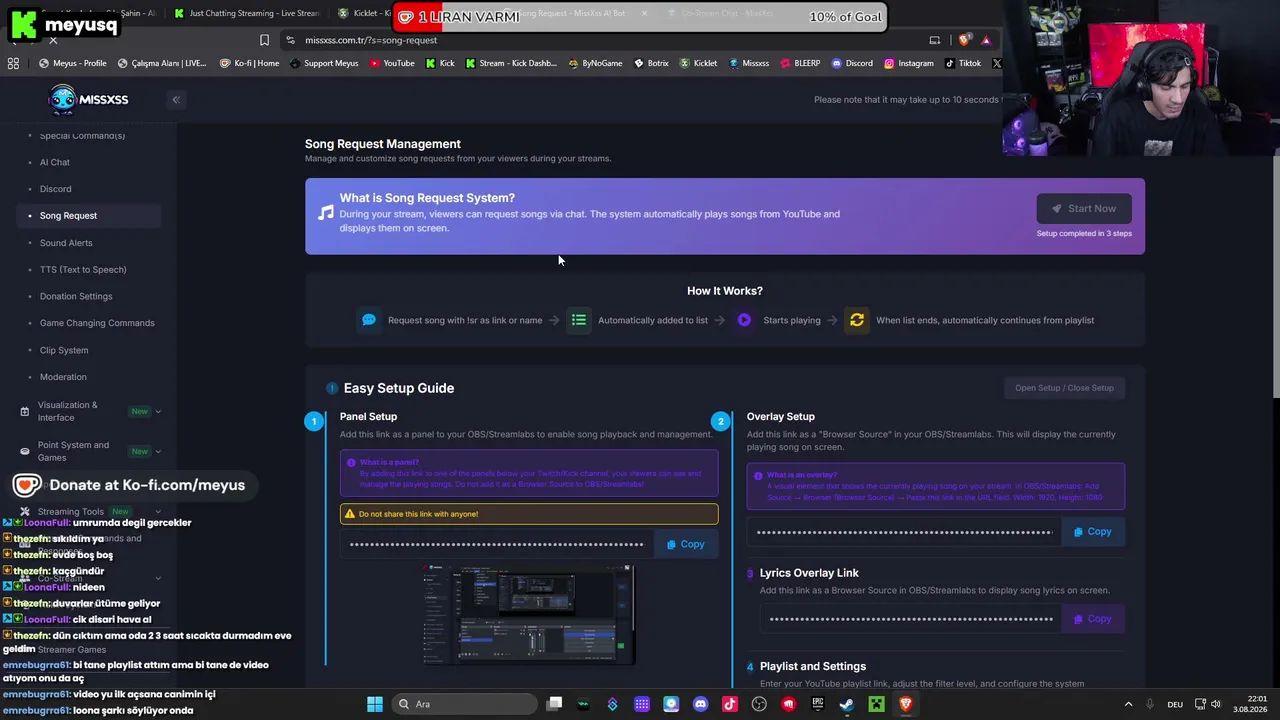Open the Just Chatting Streaming browser tab
Screen dimensions: 1280x720
tap(246, 13)
